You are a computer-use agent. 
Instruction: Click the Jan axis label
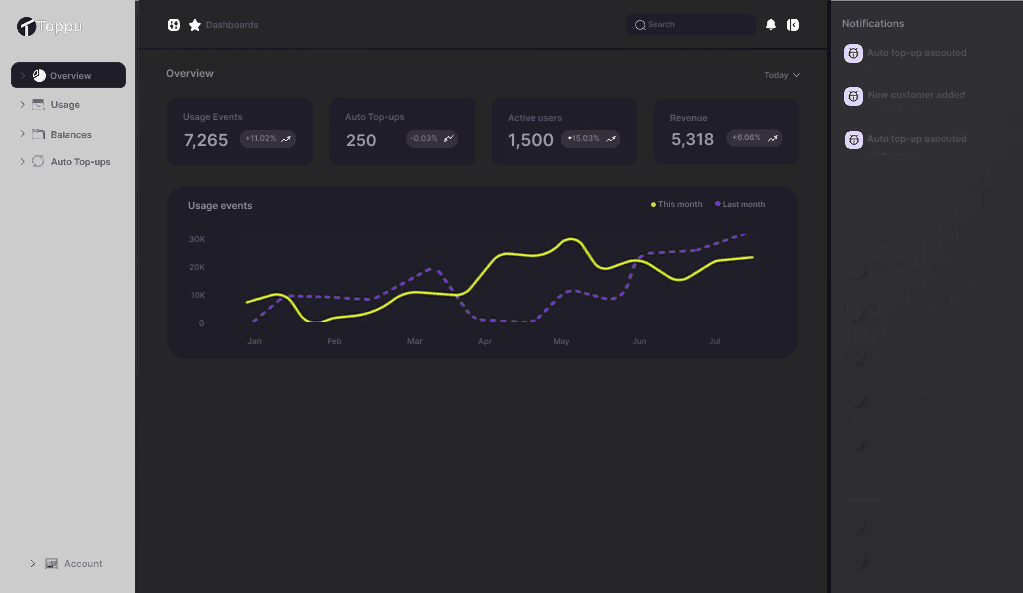tap(254, 341)
